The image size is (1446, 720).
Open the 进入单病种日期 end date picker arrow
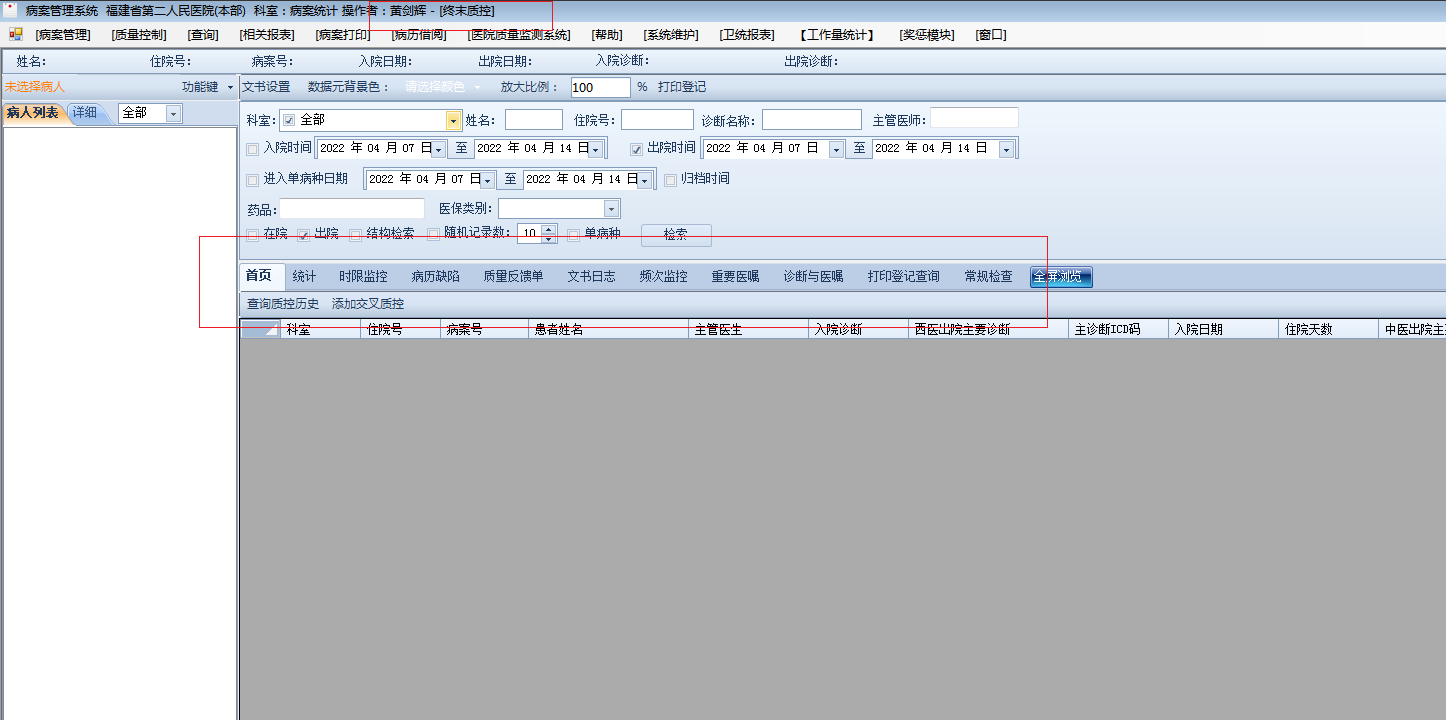point(644,180)
